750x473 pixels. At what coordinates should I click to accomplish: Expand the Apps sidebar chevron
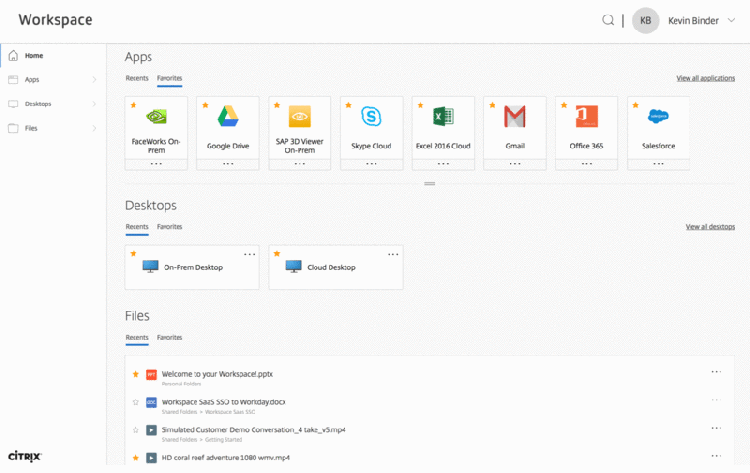point(94,79)
